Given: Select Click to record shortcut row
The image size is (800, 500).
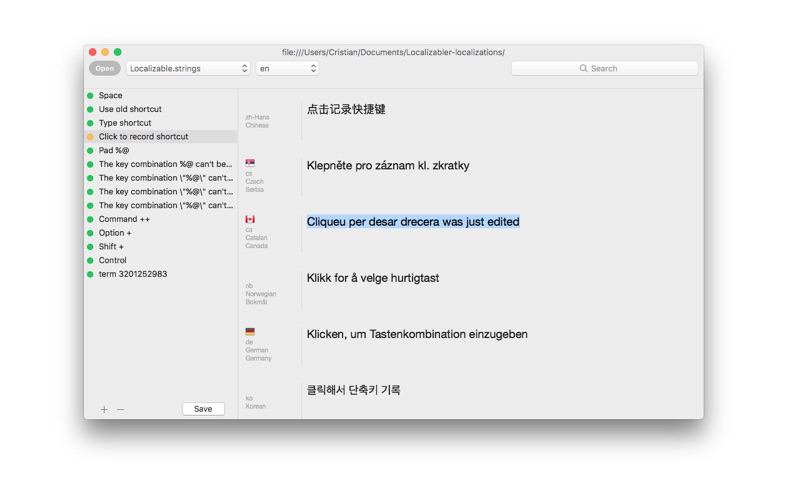Looking at the screenshot, I should click(161, 137).
